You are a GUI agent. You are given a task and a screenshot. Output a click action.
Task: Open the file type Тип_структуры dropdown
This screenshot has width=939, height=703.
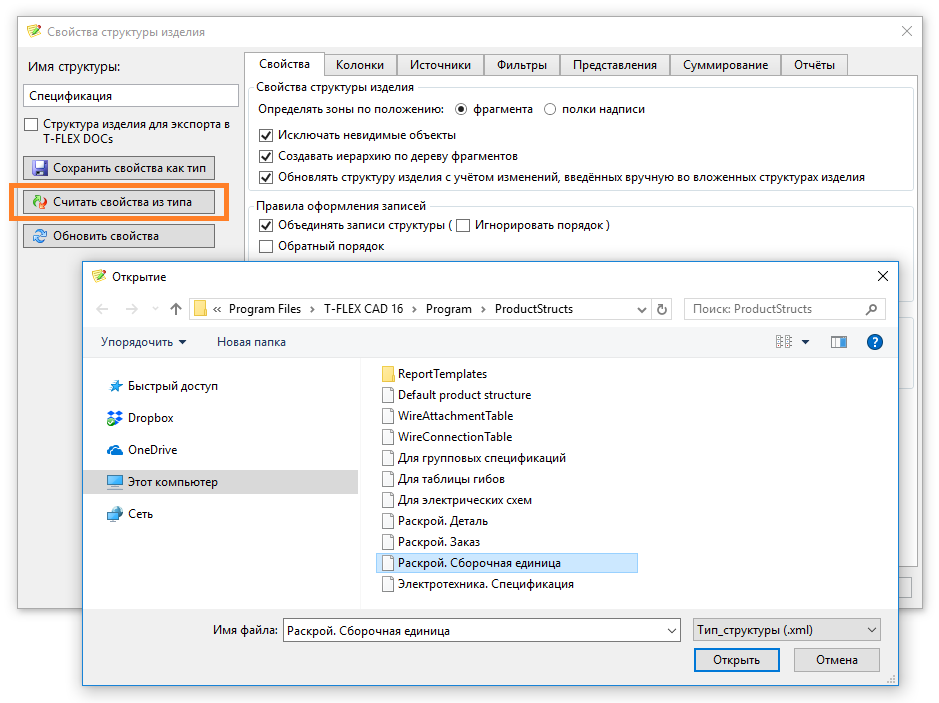pyautogui.click(x=786, y=630)
